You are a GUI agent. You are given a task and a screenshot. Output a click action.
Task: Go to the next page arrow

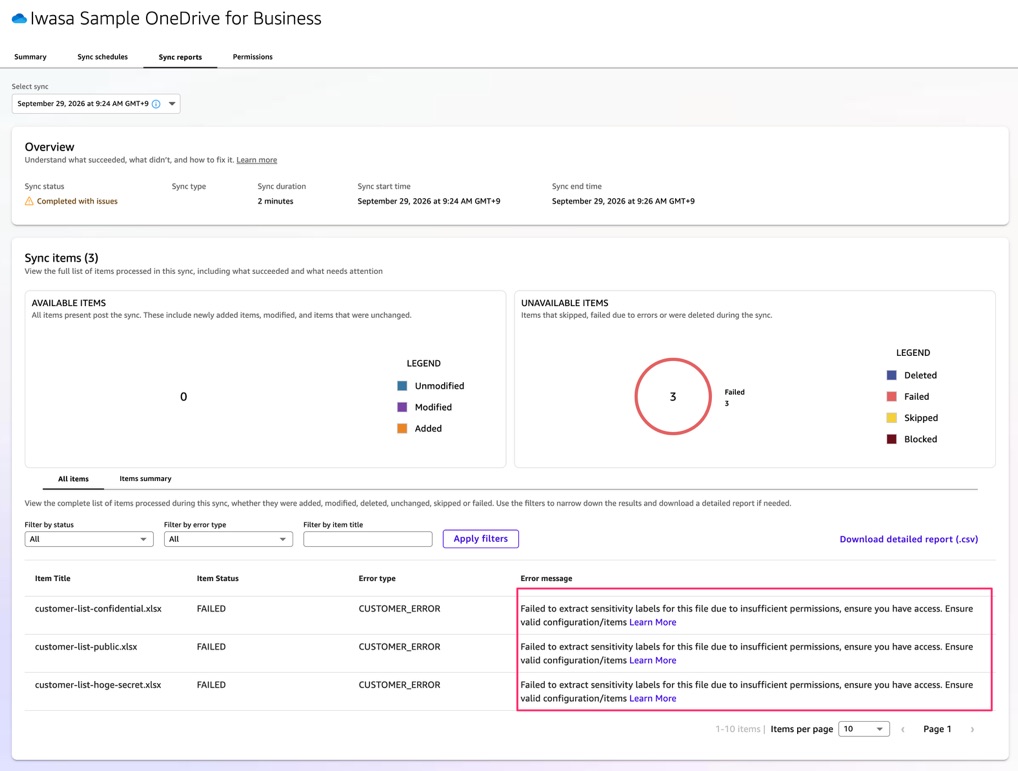point(972,729)
